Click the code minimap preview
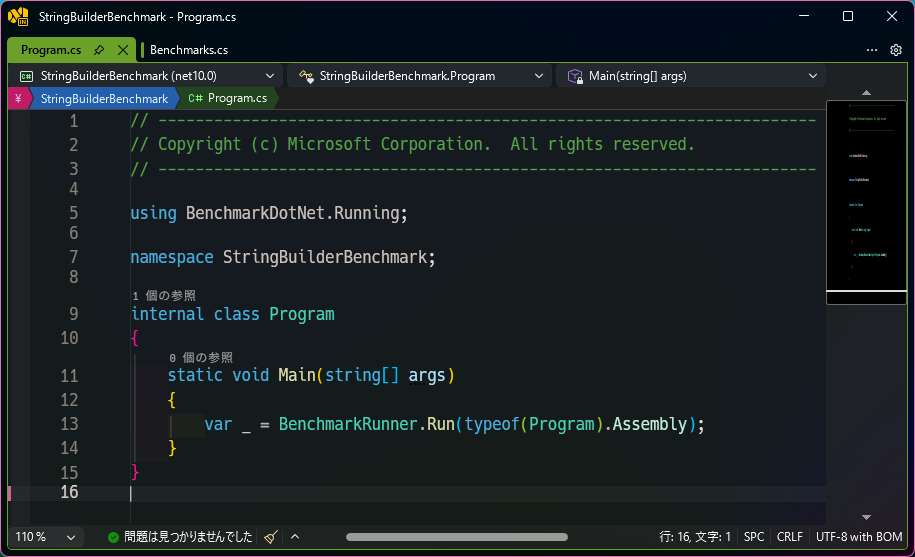The width and height of the screenshot is (915, 557). point(867,202)
